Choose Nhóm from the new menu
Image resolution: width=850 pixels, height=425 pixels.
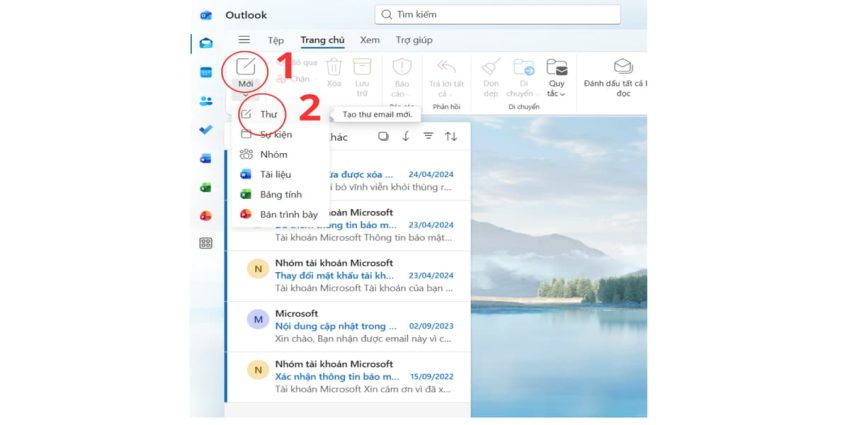[x=280, y=154]
